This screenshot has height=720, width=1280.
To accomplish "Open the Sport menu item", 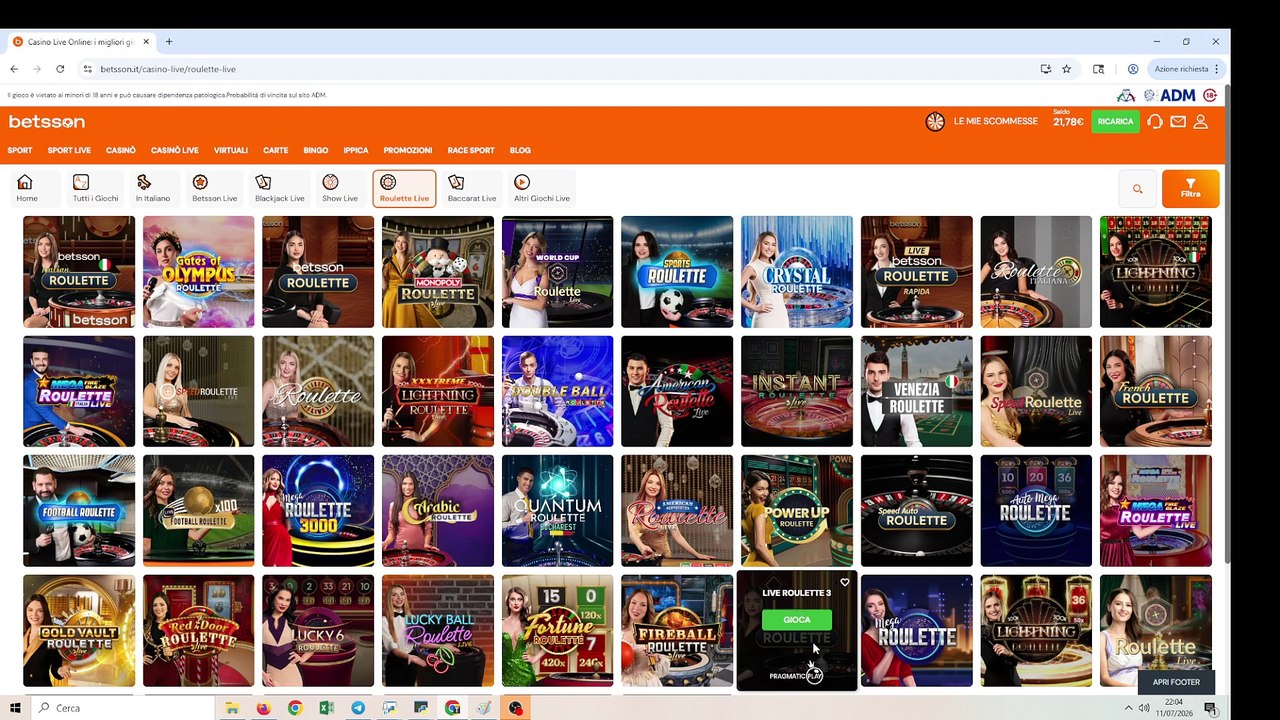I will (x=20, y=150).
